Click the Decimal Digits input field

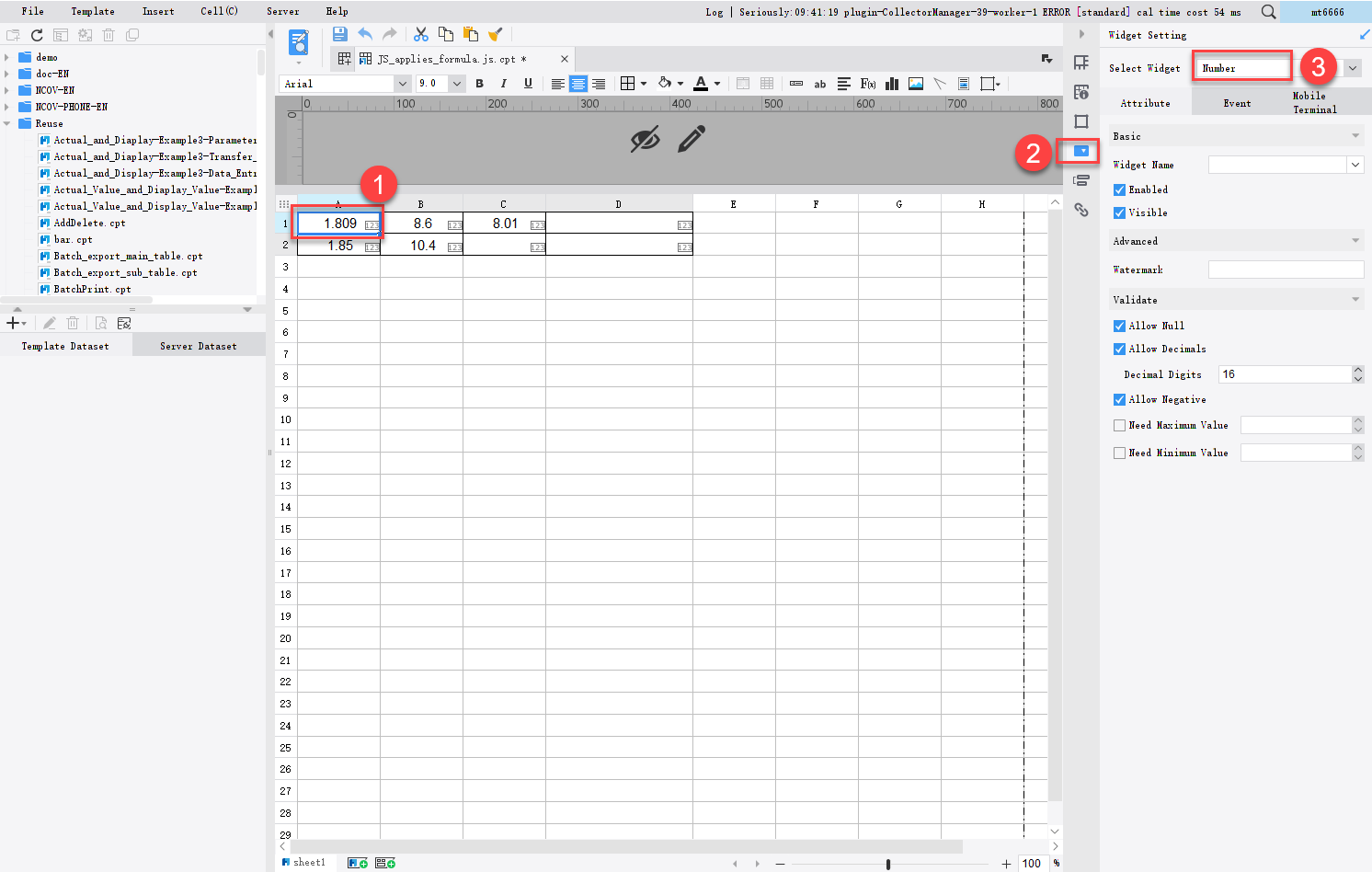tap(1285, 373)
